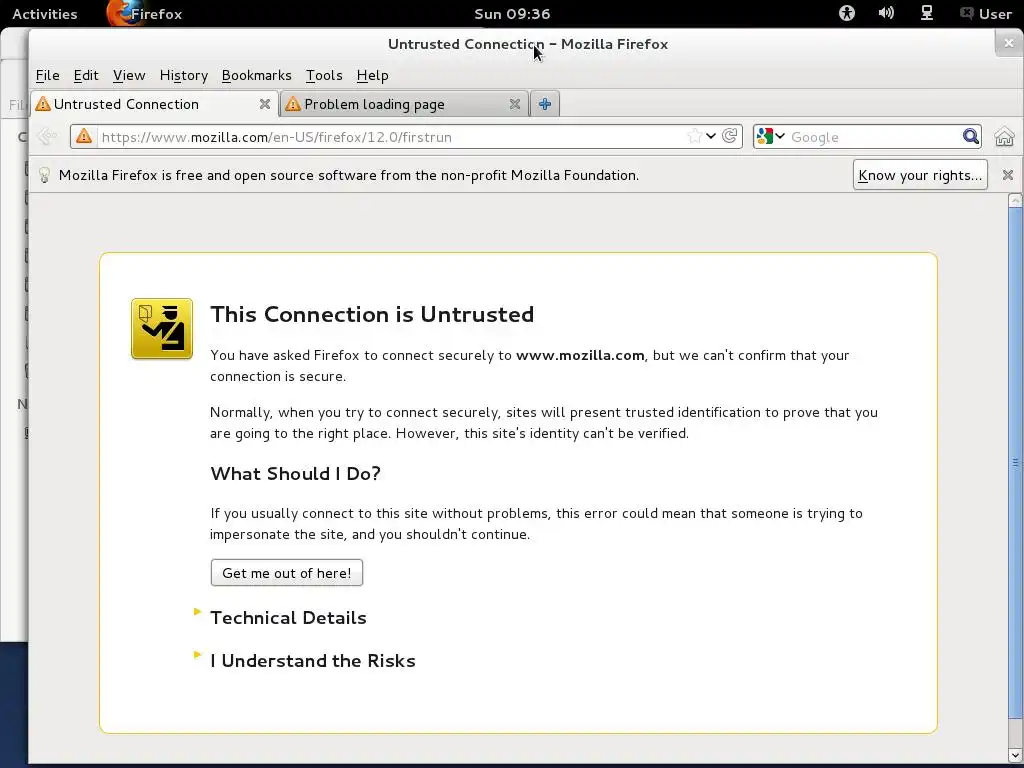Close the Problem loading page tab
The width and height of the screenshot is (1024, 768).
click(x=515, y=104)
